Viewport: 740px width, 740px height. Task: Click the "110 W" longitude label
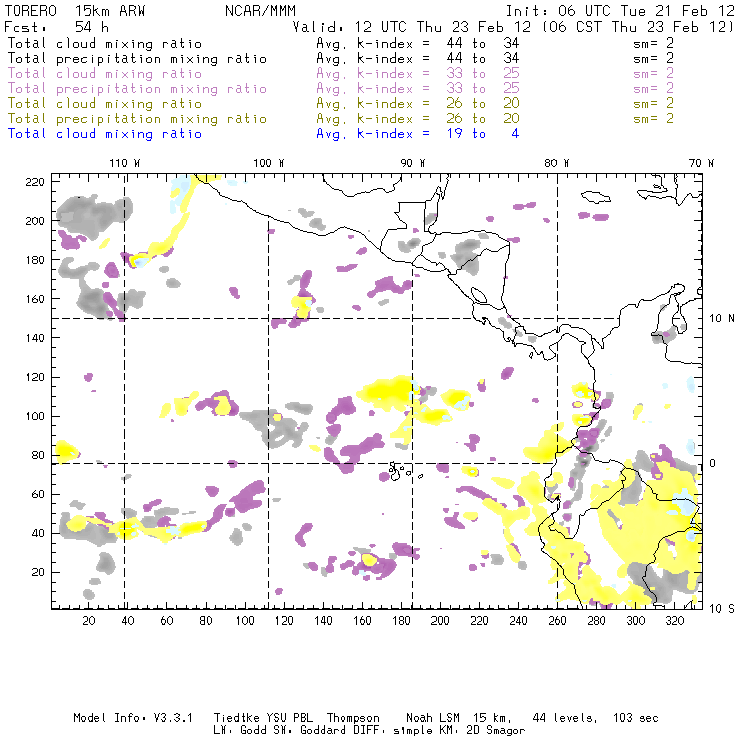(x=125, y=163)
